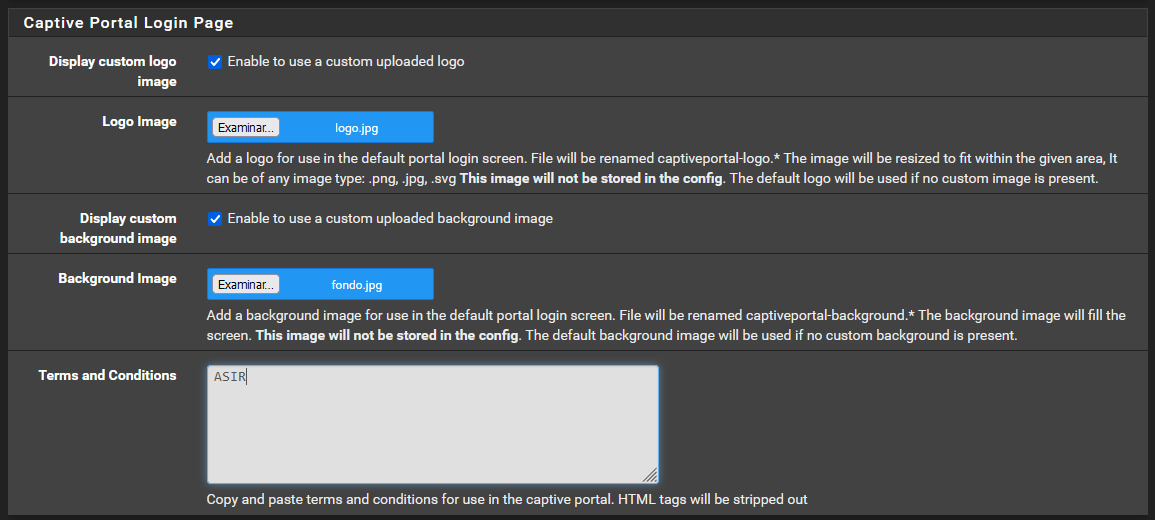
Task: Uncheck the custom uploaded logo checkbox
Action: coord(215,62)
